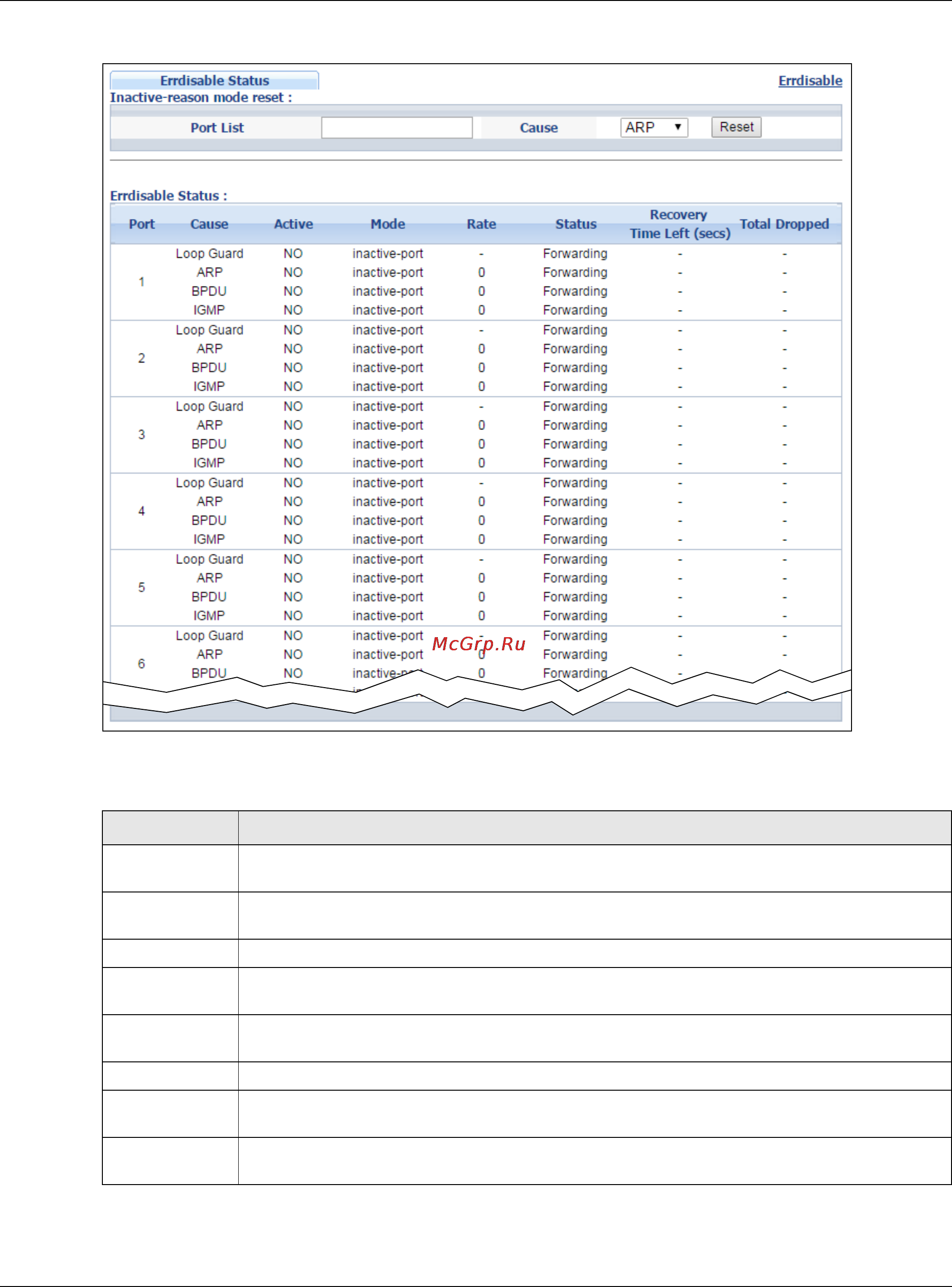The height and width of the screenshot is (1287, 952).
Task: Click Loop Guard cause for port 6
Action: [209, 636]
